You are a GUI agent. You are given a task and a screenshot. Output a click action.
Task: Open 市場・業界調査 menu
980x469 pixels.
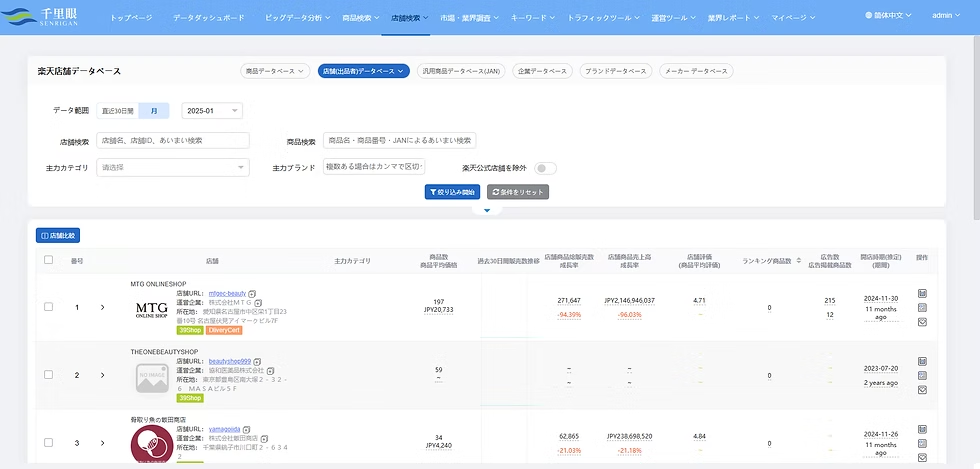click(469, 18)
